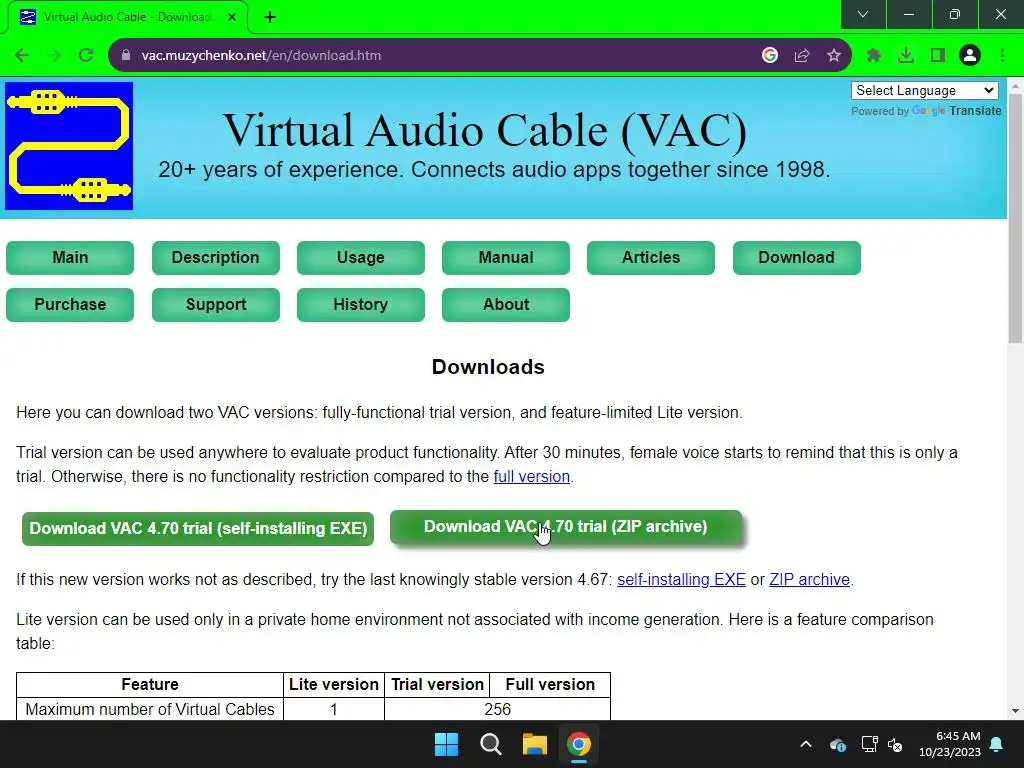Open taskbar Search magnifier
Viewport: 1024px width, 768px height.
(490, 744)
